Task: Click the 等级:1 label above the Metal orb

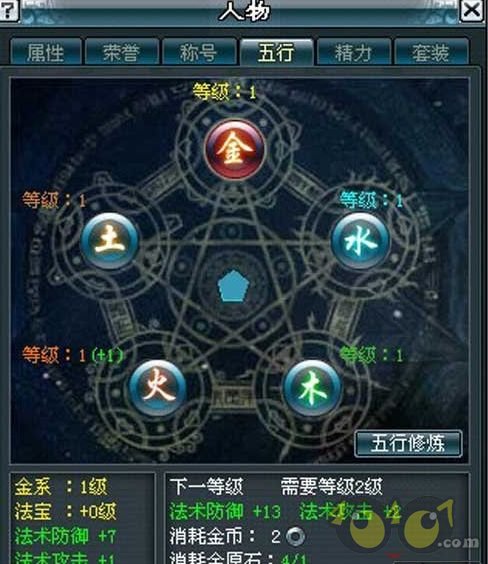Action: point(224,92)
